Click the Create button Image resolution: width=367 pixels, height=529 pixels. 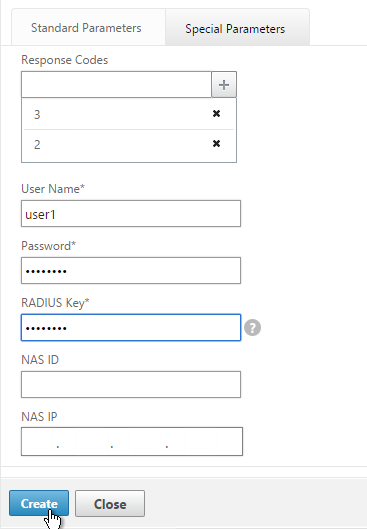39,503
